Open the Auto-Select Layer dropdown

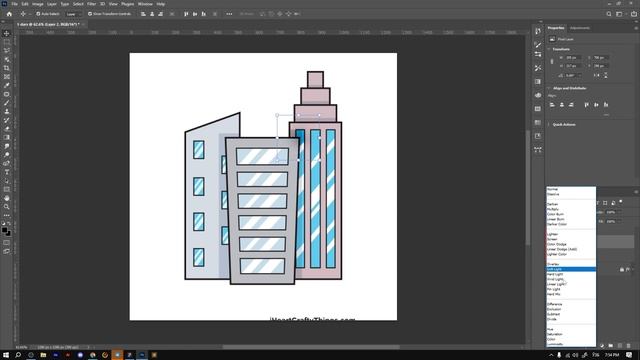pyautogui.click(x=73, y=14)
